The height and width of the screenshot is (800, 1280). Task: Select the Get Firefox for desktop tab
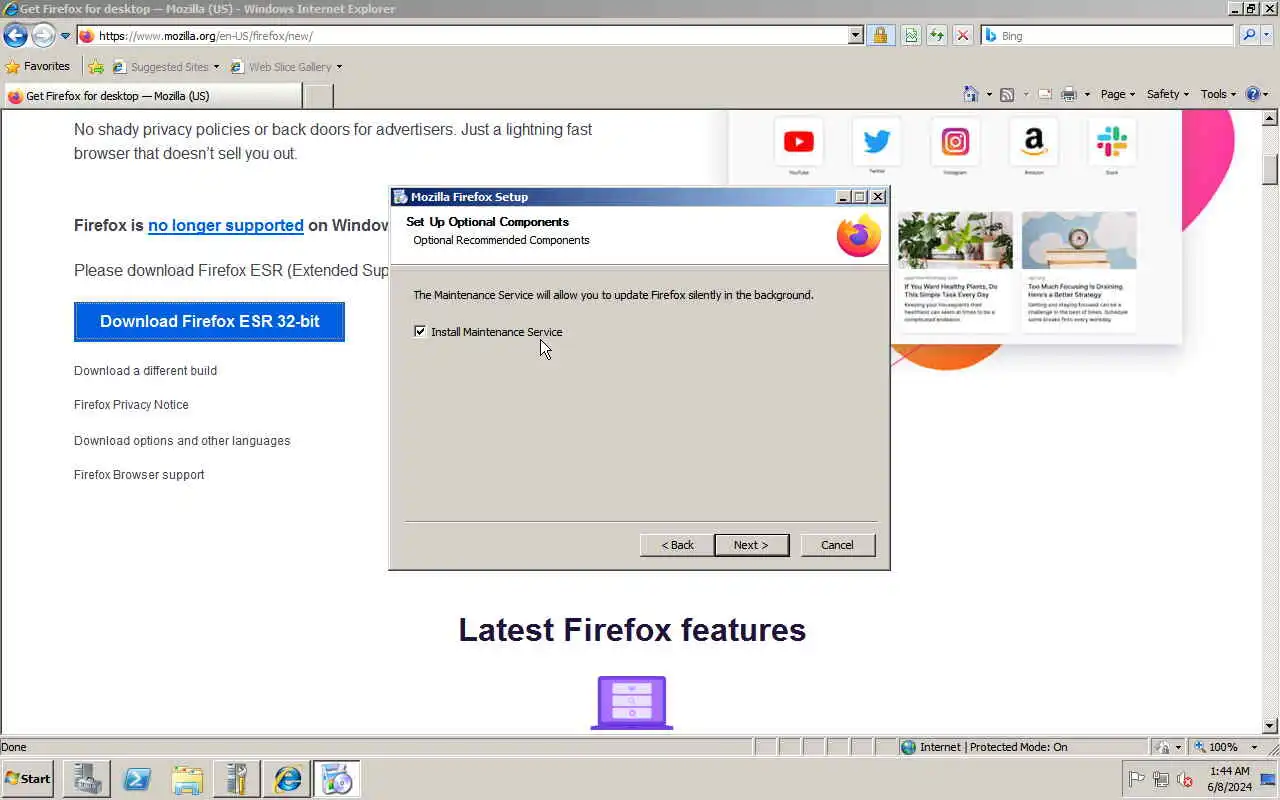click(153, 96)
